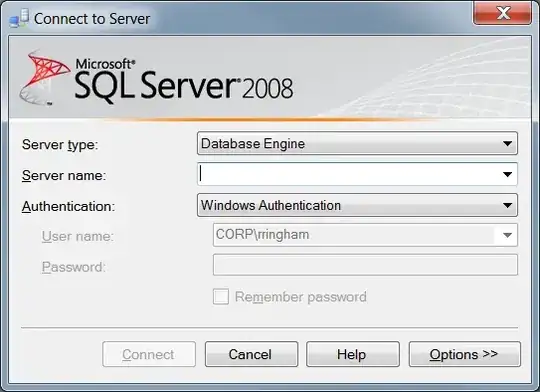Click the Cancel button
Image resolution: width=540 pixels, height=392 pixels.
[x=251, y=354]
